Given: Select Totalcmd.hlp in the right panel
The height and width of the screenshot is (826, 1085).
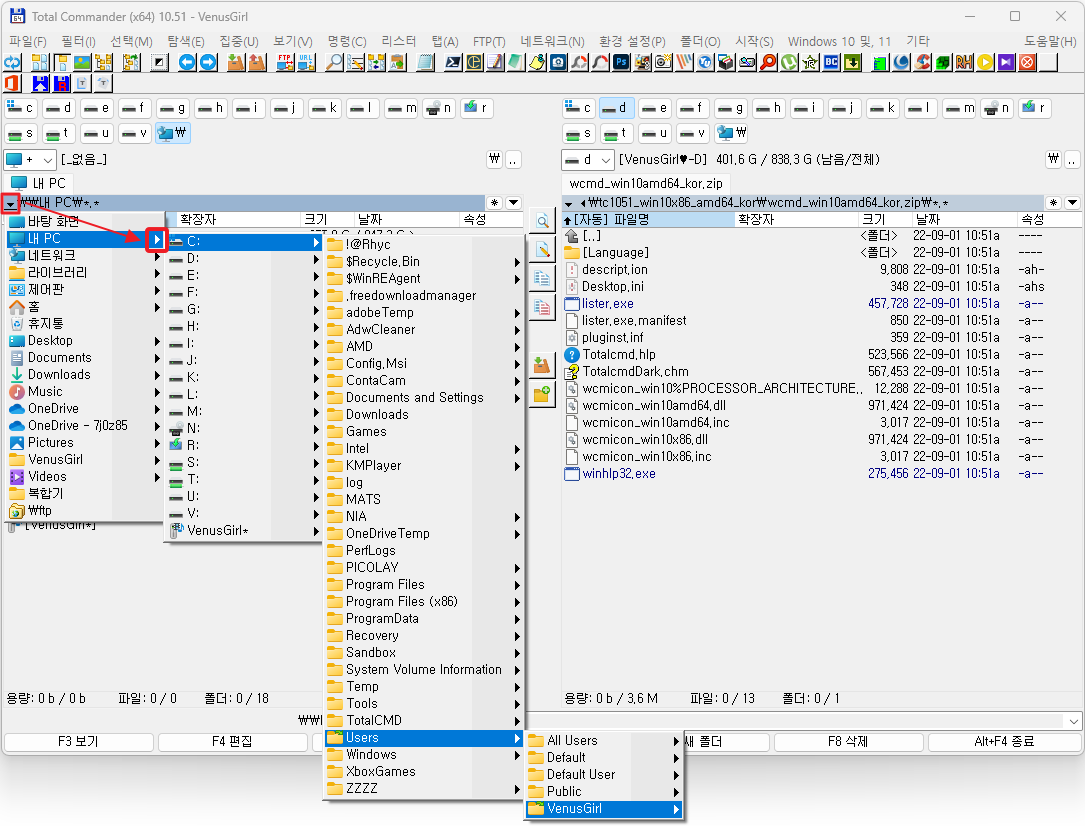Looking at the screenshot, I should point(619,355).
